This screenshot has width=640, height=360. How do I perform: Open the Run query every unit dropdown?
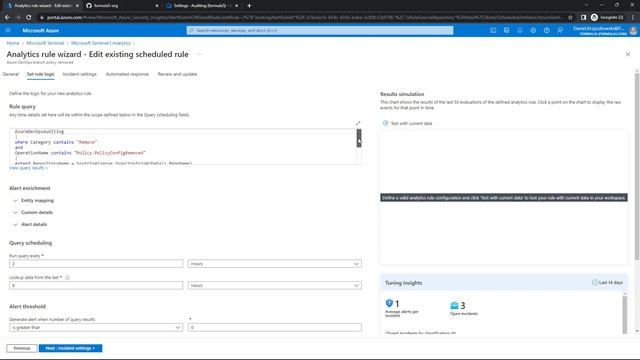275,264
